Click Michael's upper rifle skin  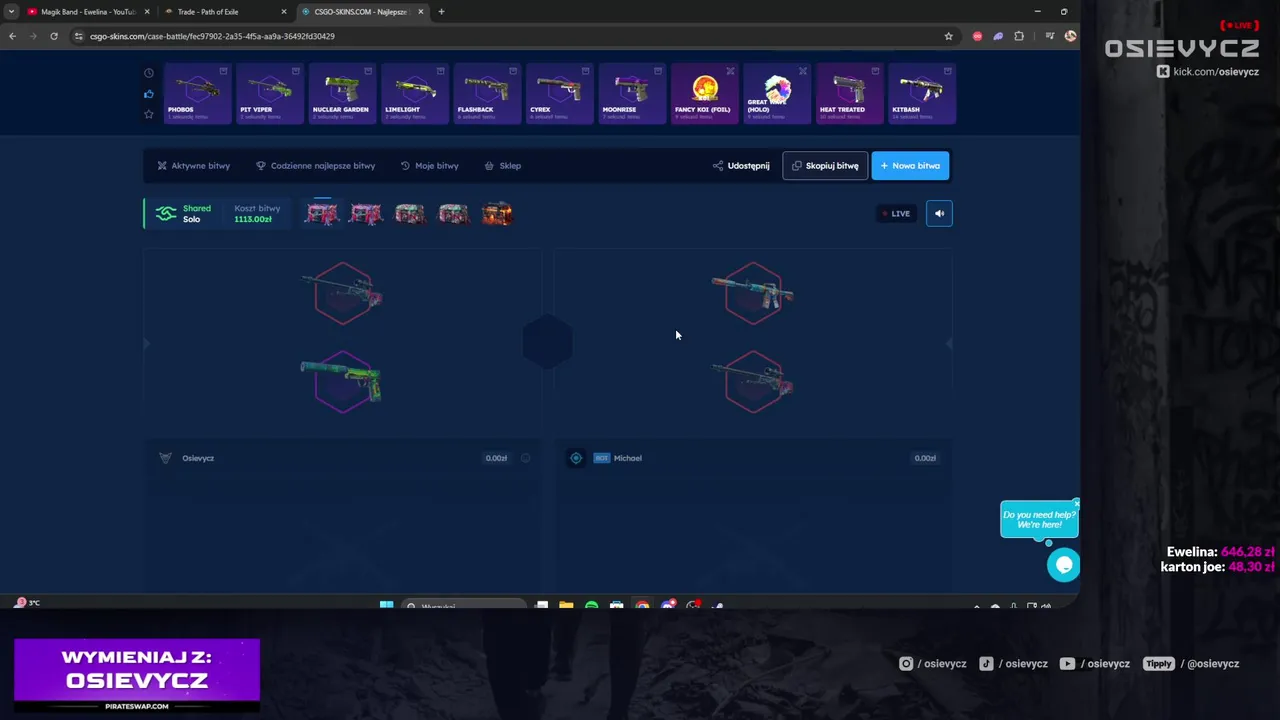click(753, 293)
